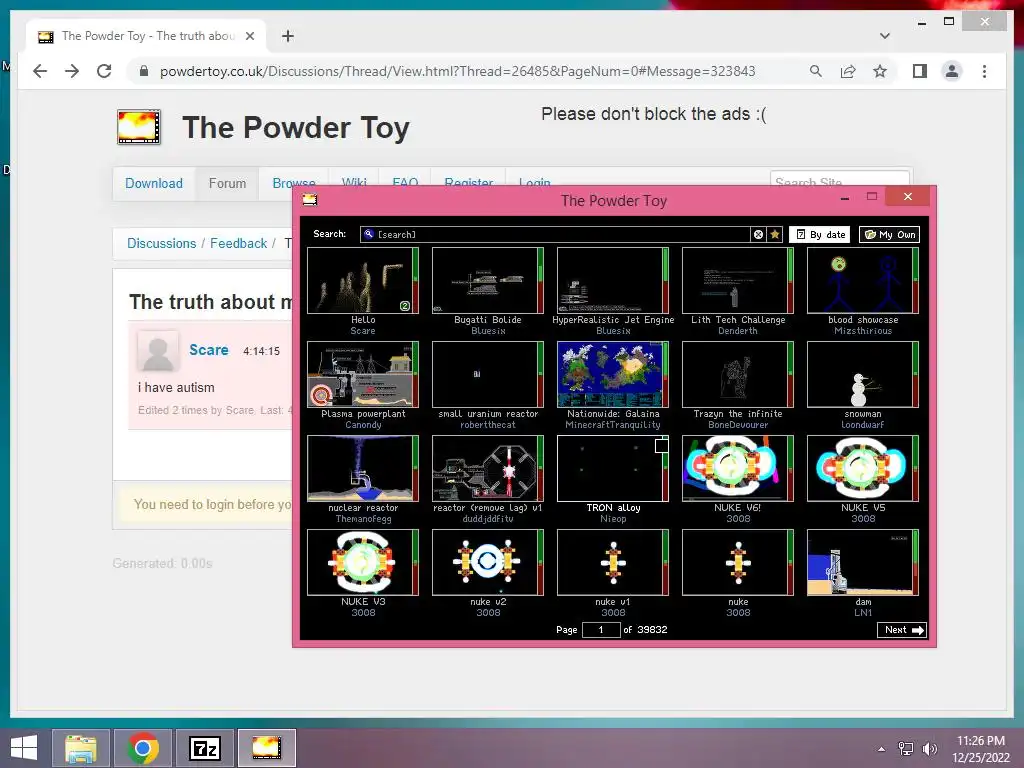Expand the Chrome tab search dropdown
The width and height of the screenshot is (1024, 768).
[884, 36]
